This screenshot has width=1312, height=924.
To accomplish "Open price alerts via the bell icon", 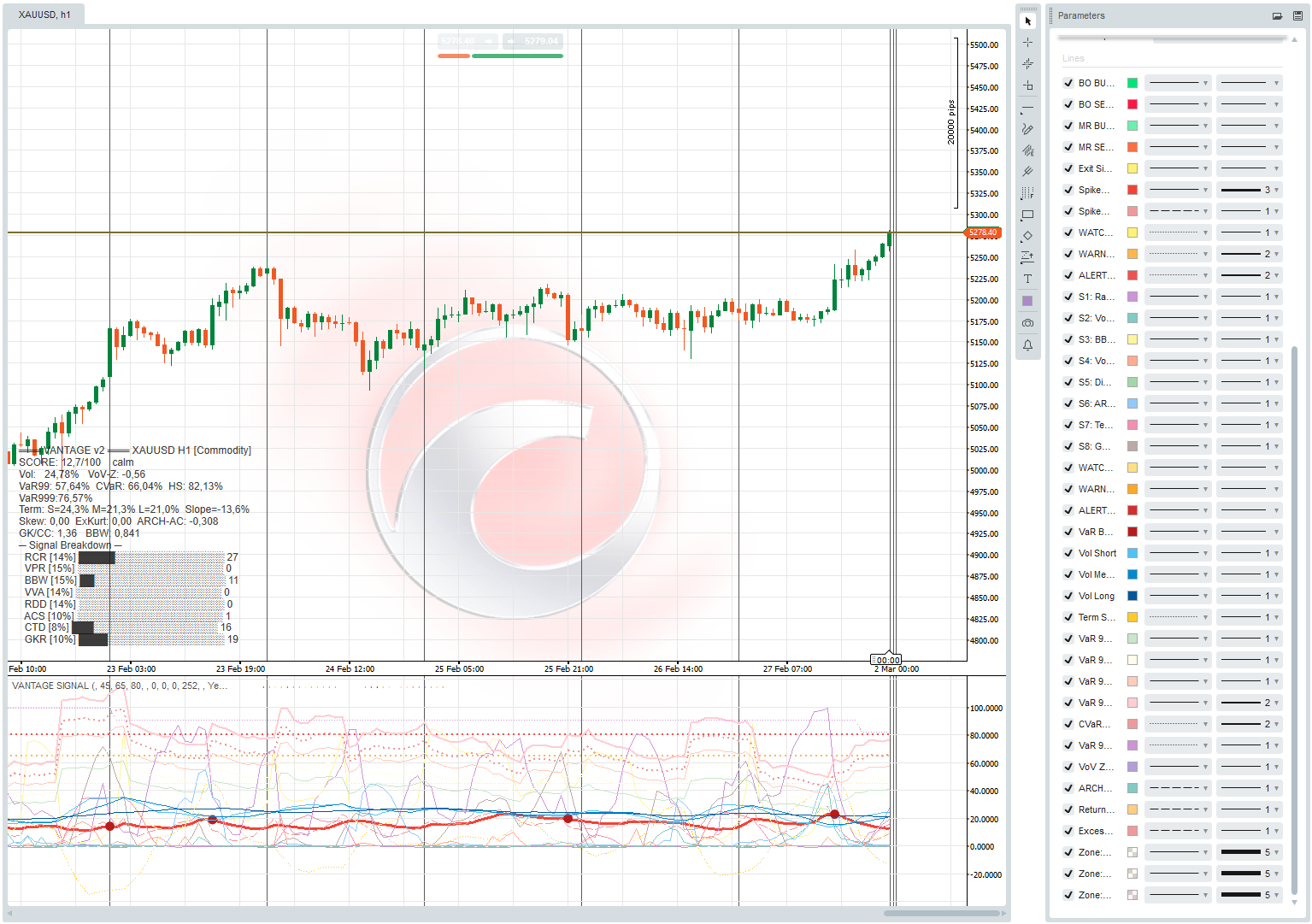I will (1027, 345).
